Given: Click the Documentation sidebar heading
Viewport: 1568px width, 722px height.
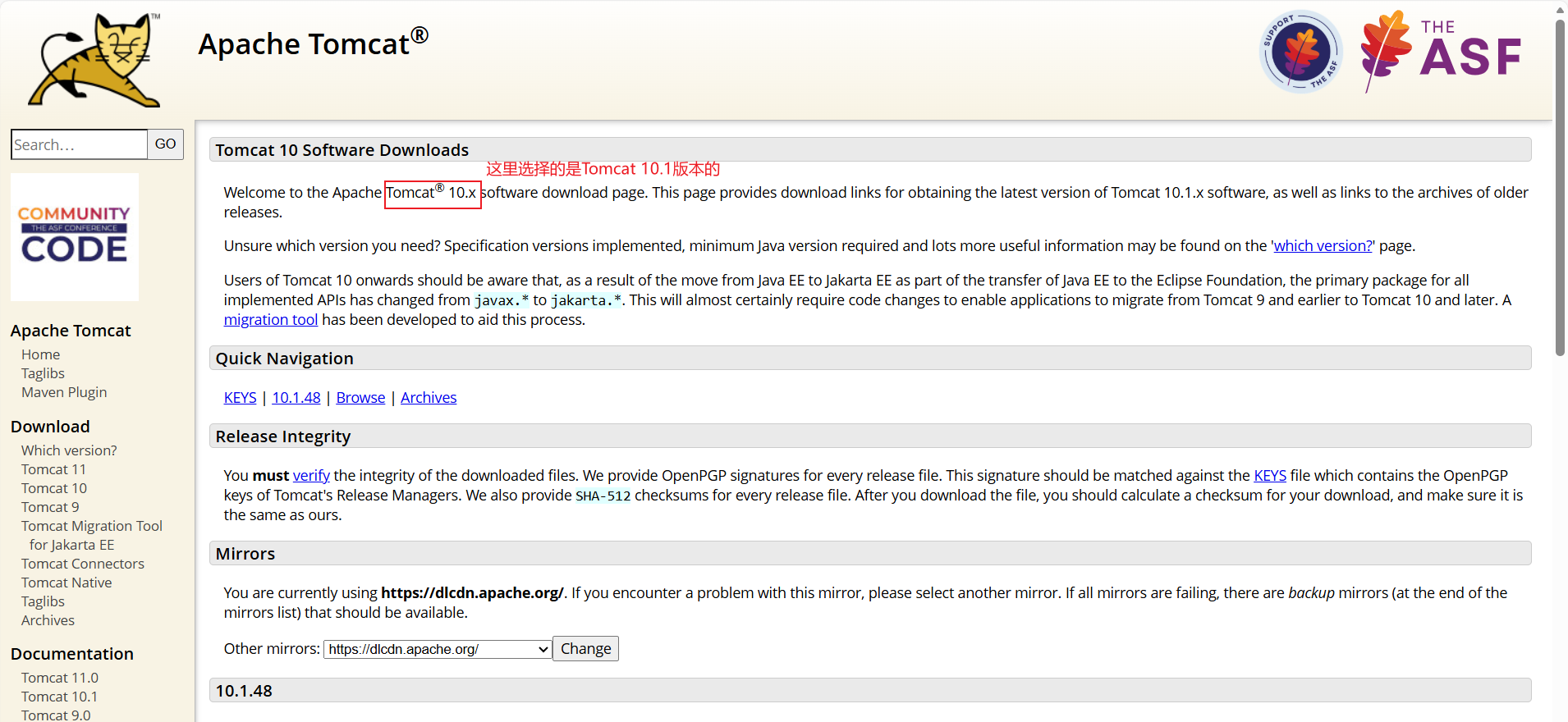Looking at the screenshot, I should click(72, 654).
